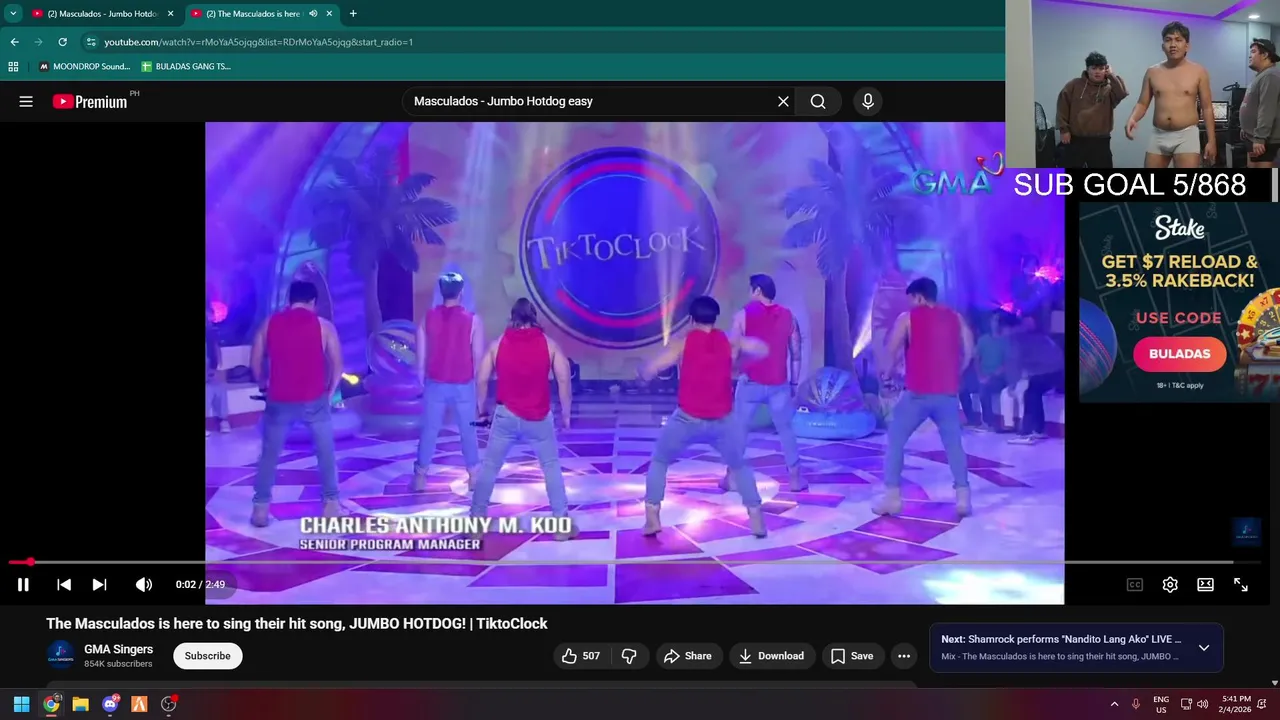Click the Masculados search input field
The width and height of the screenshot is (1280, 720).
point(590,101)
